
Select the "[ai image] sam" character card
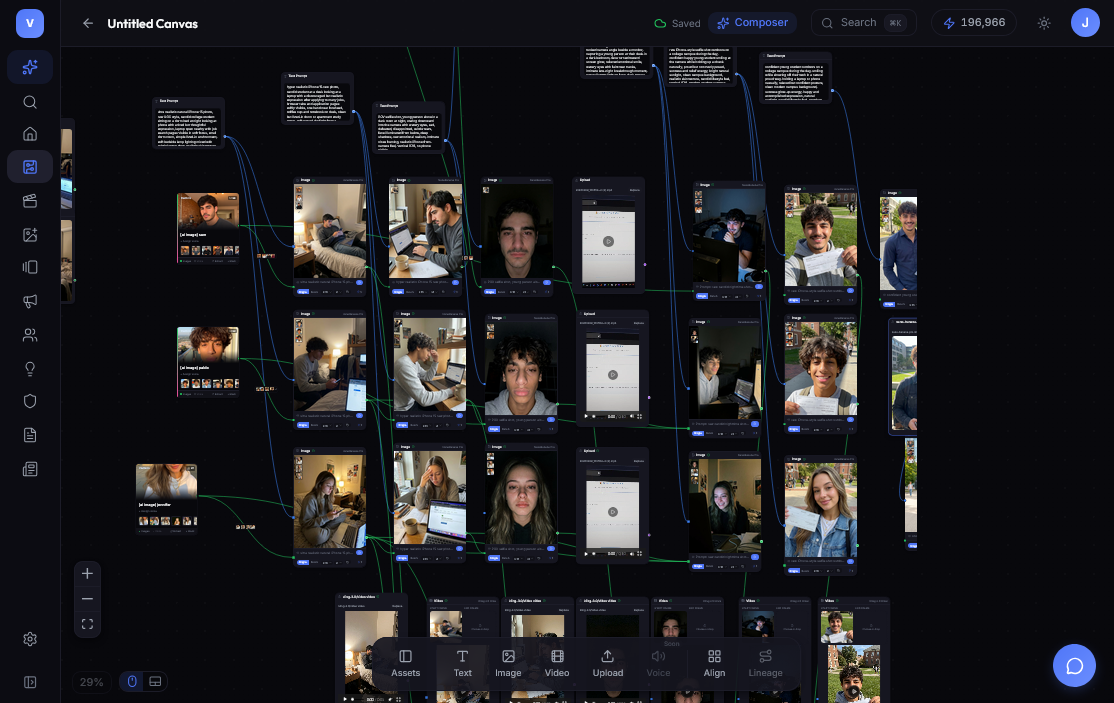tap(207, 227)
